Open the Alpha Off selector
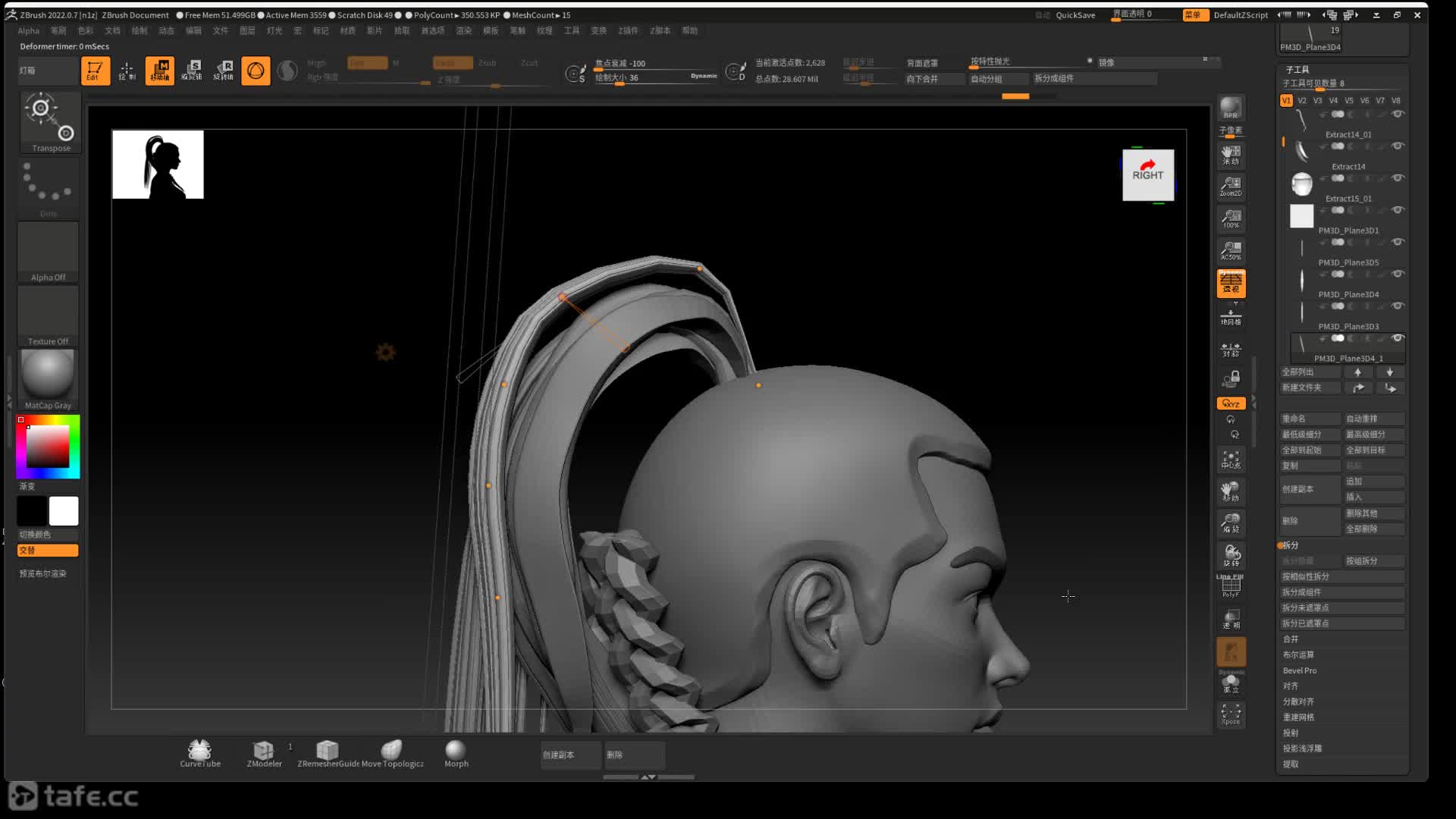The height and width of the screenshot is (819, 1456). coord(48,252)
